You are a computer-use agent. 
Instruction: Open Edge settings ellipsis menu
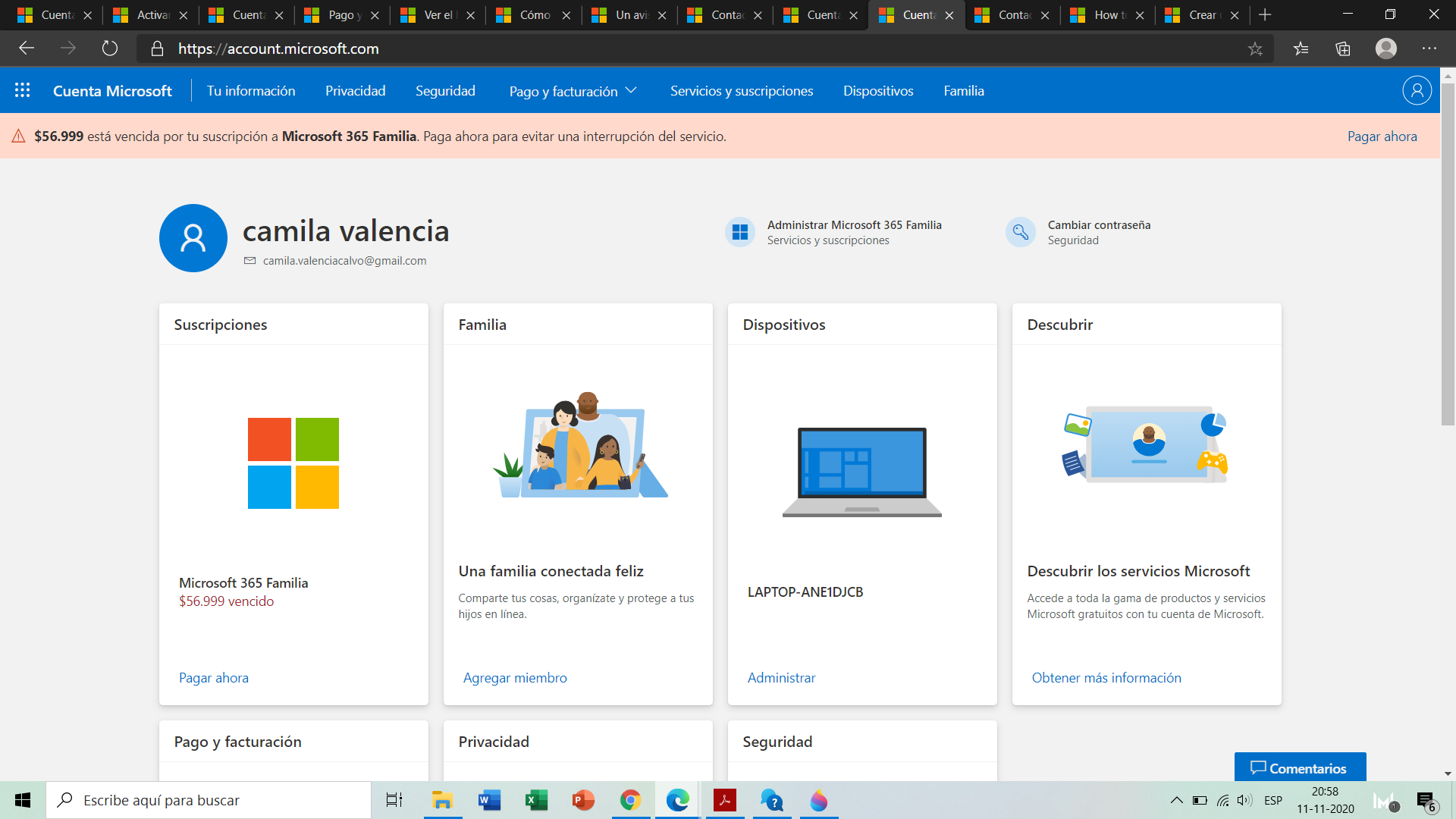pos(1429,49)
